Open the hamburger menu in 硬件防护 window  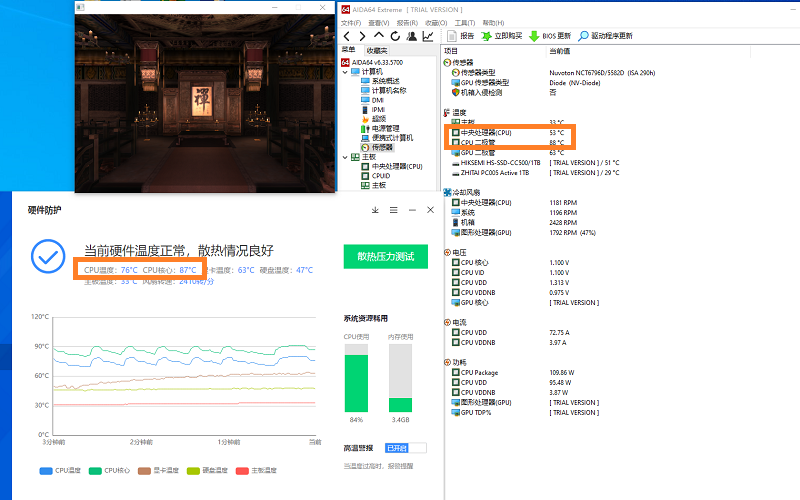(393, 210)
